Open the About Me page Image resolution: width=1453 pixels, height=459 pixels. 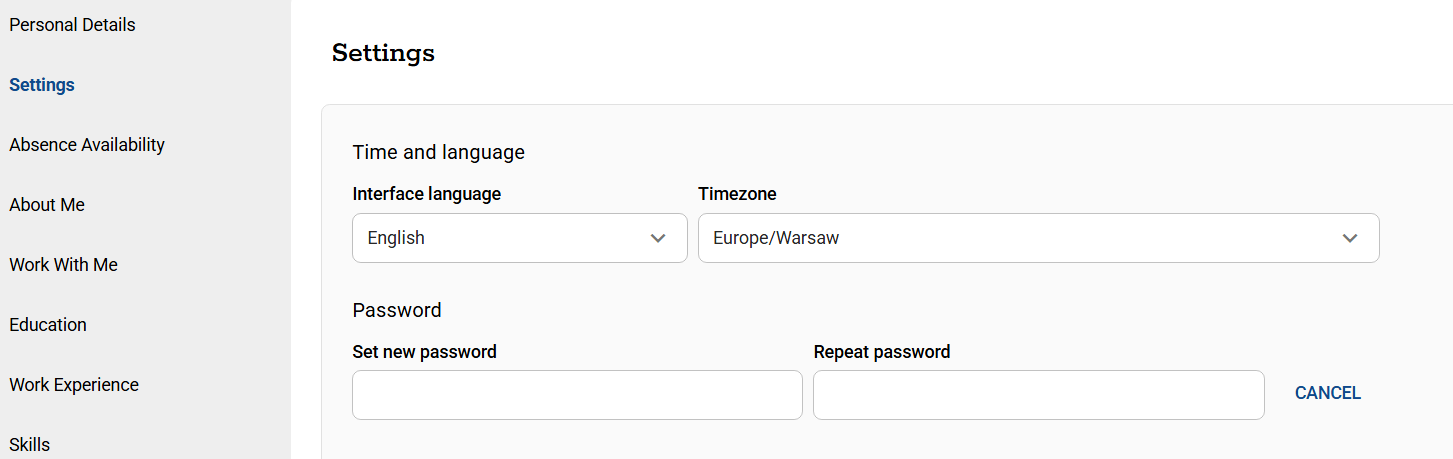click(47, 205)
